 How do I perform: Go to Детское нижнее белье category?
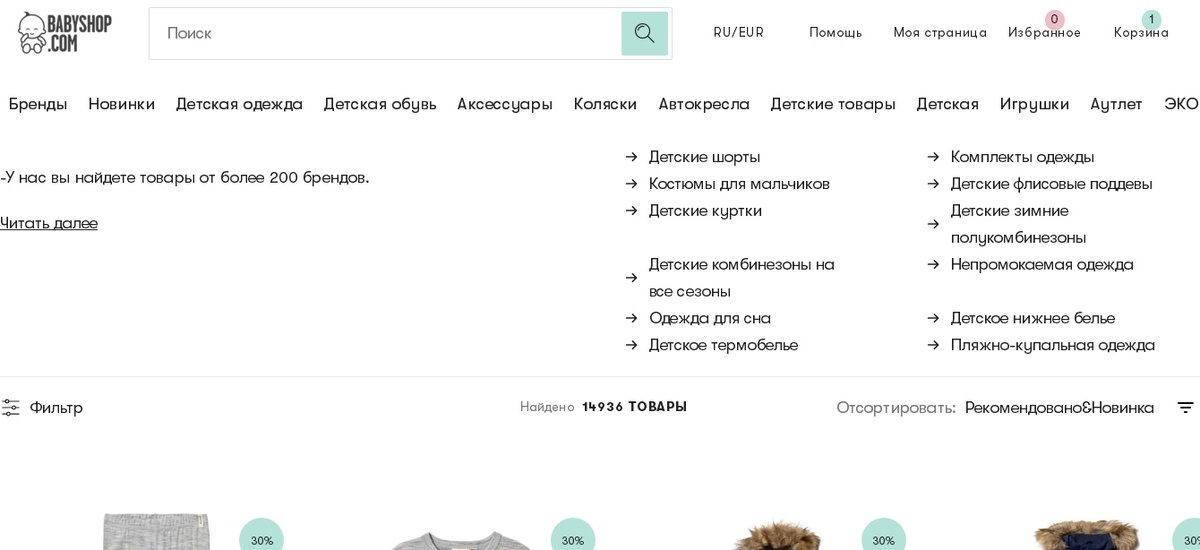tap(1033, 318)
